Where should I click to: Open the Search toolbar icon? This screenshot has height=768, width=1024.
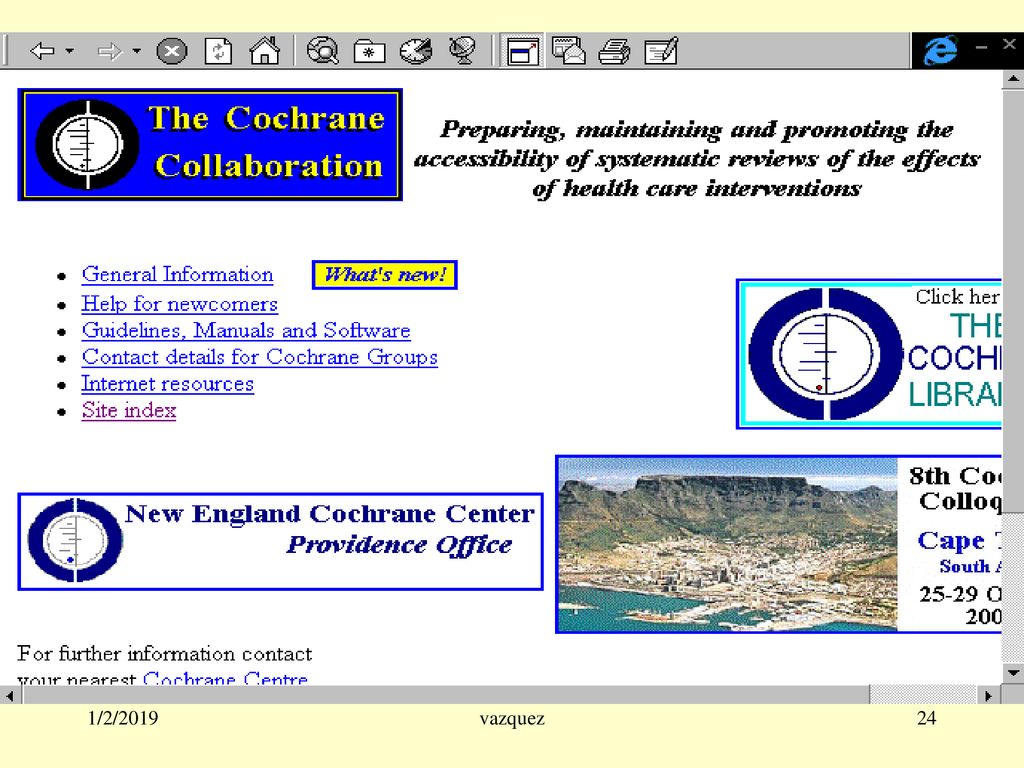pos(323,51)
